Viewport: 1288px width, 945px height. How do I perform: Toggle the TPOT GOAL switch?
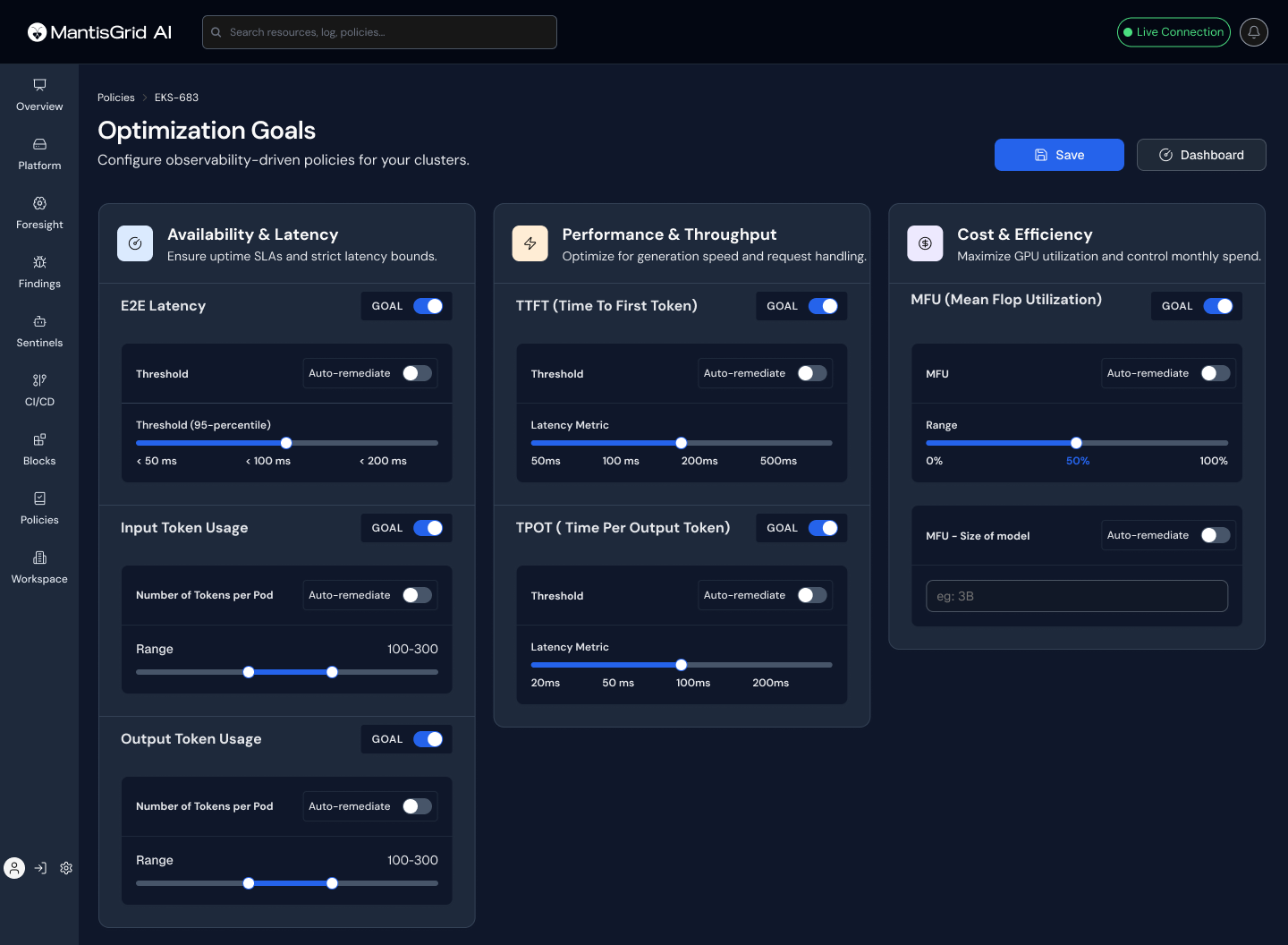coord(824,528)
